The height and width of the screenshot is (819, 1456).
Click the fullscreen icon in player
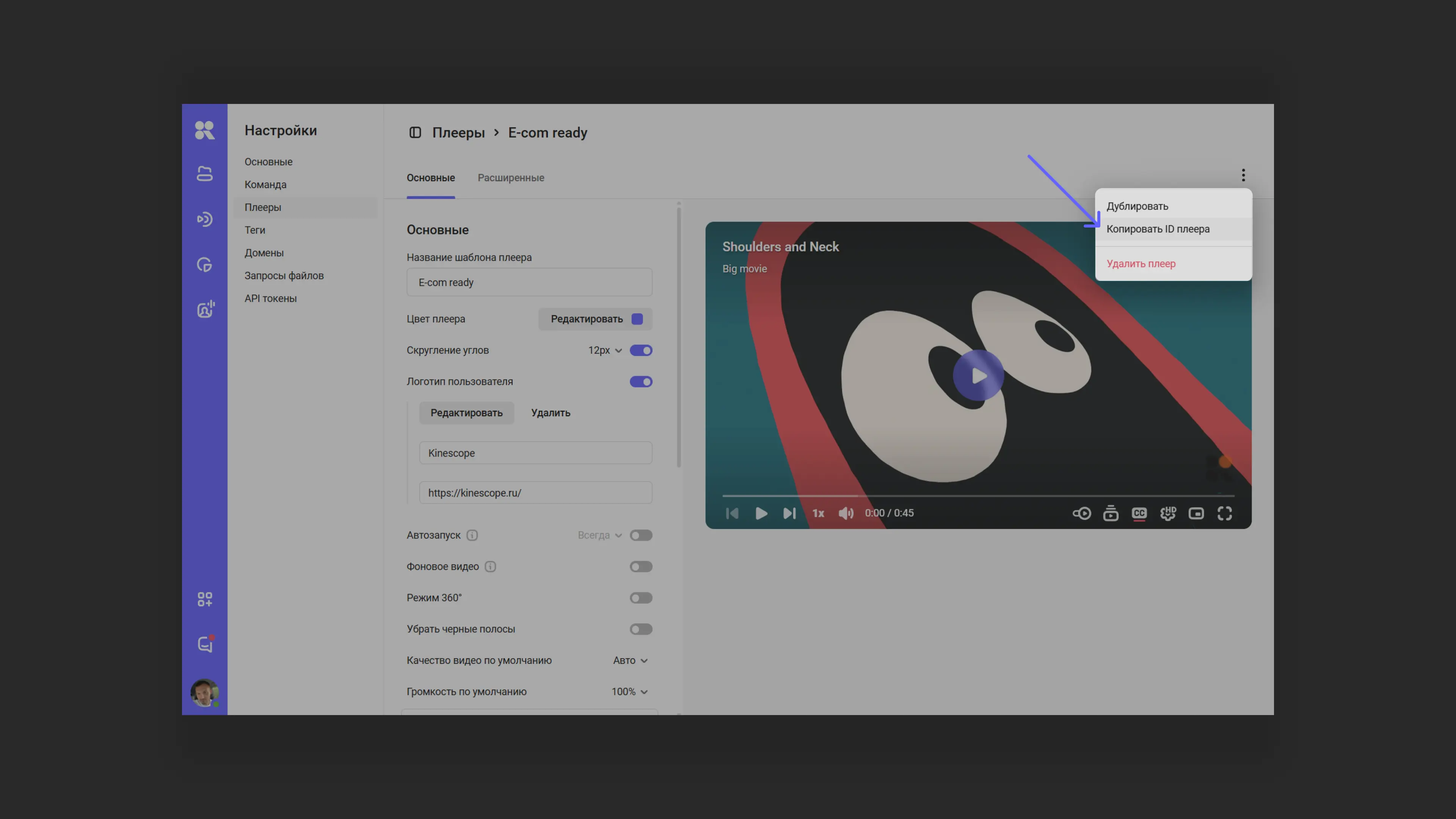1224,513
